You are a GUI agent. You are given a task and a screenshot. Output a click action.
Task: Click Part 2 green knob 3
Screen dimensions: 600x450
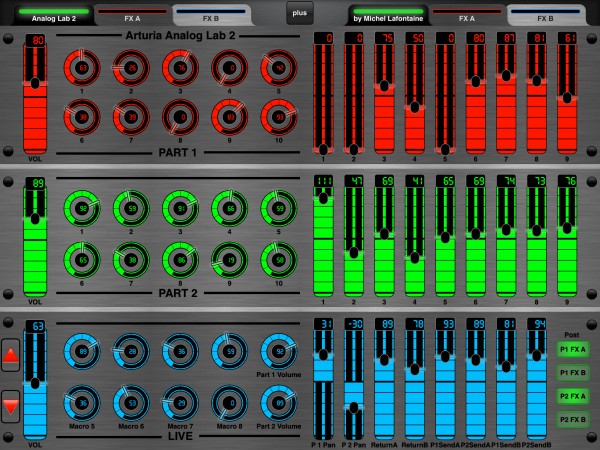tap(180, 209)
